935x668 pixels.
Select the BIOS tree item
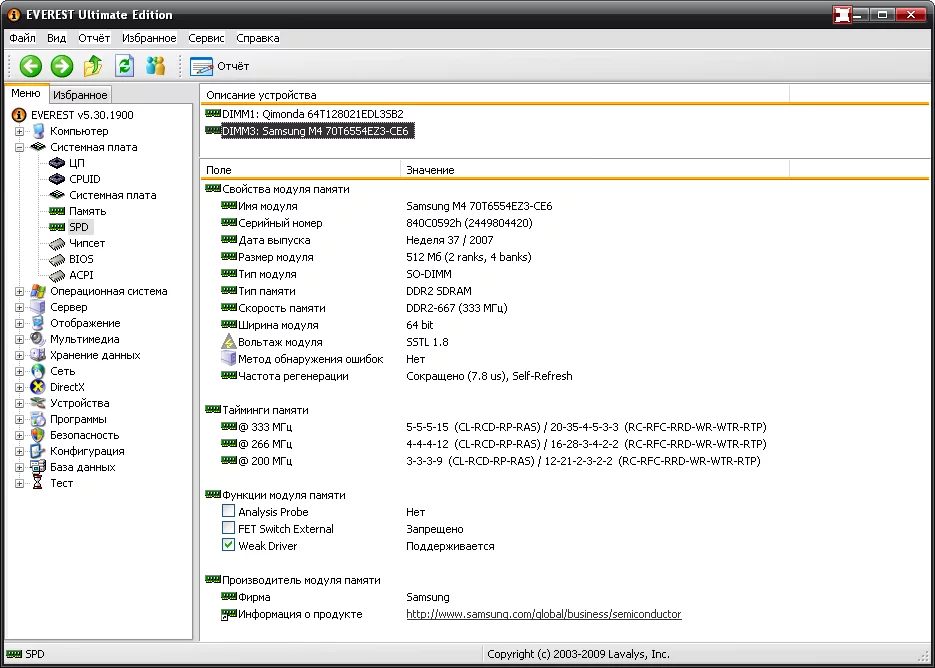pos(81,259)
